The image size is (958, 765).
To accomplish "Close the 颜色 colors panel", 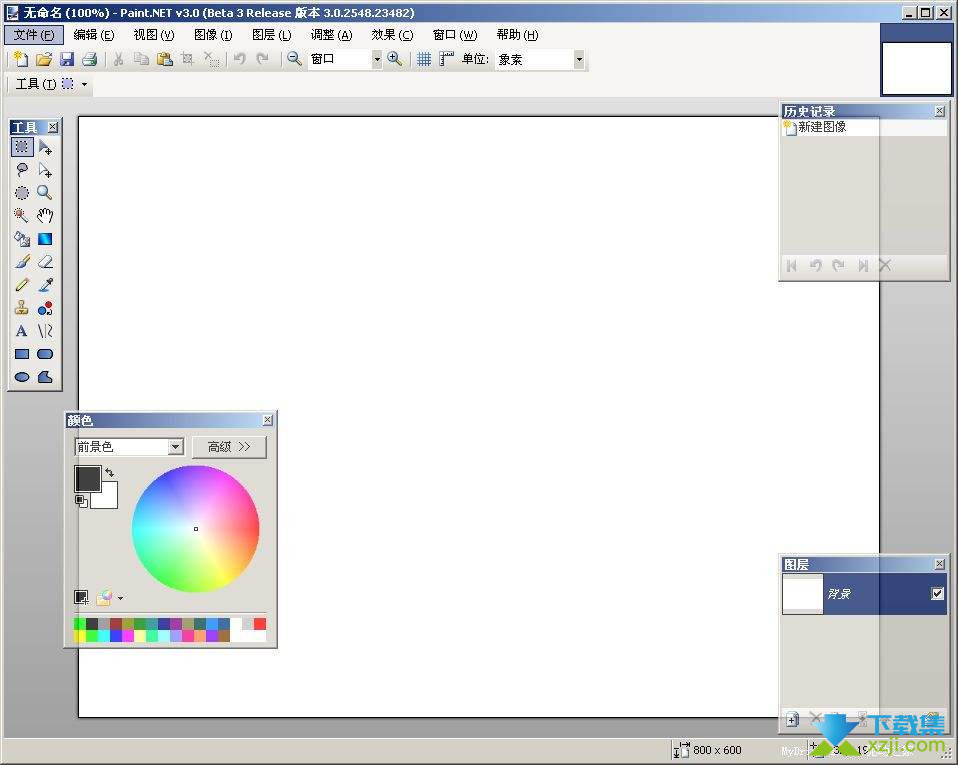I will (x=268, y=420).
